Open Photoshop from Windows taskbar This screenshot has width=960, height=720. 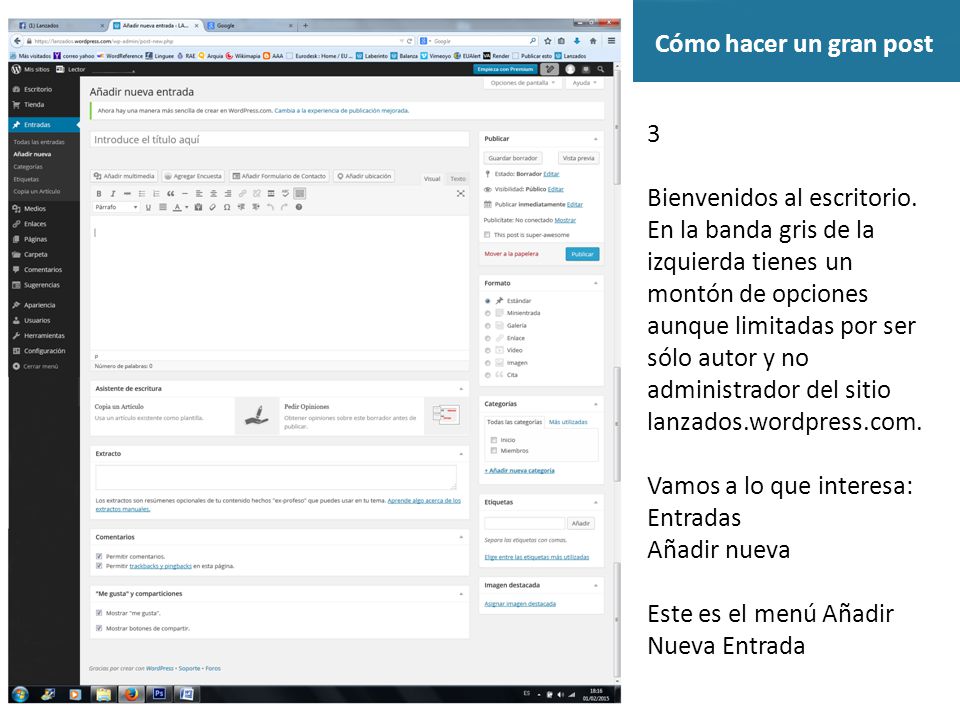click(159, 694)
